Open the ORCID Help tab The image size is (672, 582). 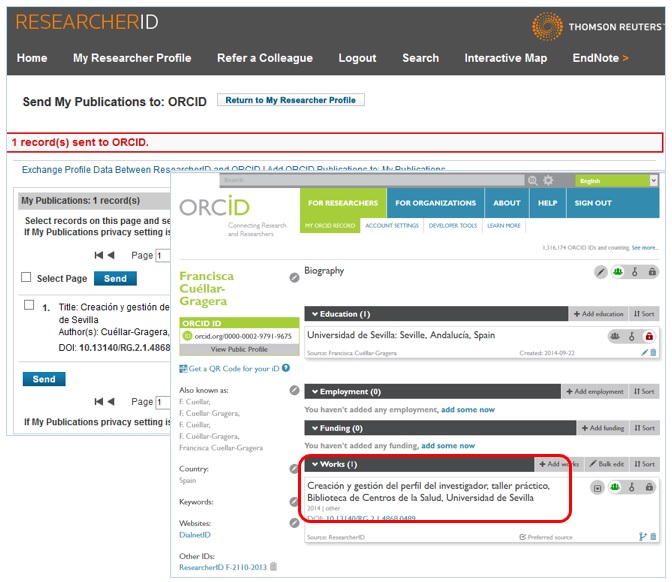point(548,203)
